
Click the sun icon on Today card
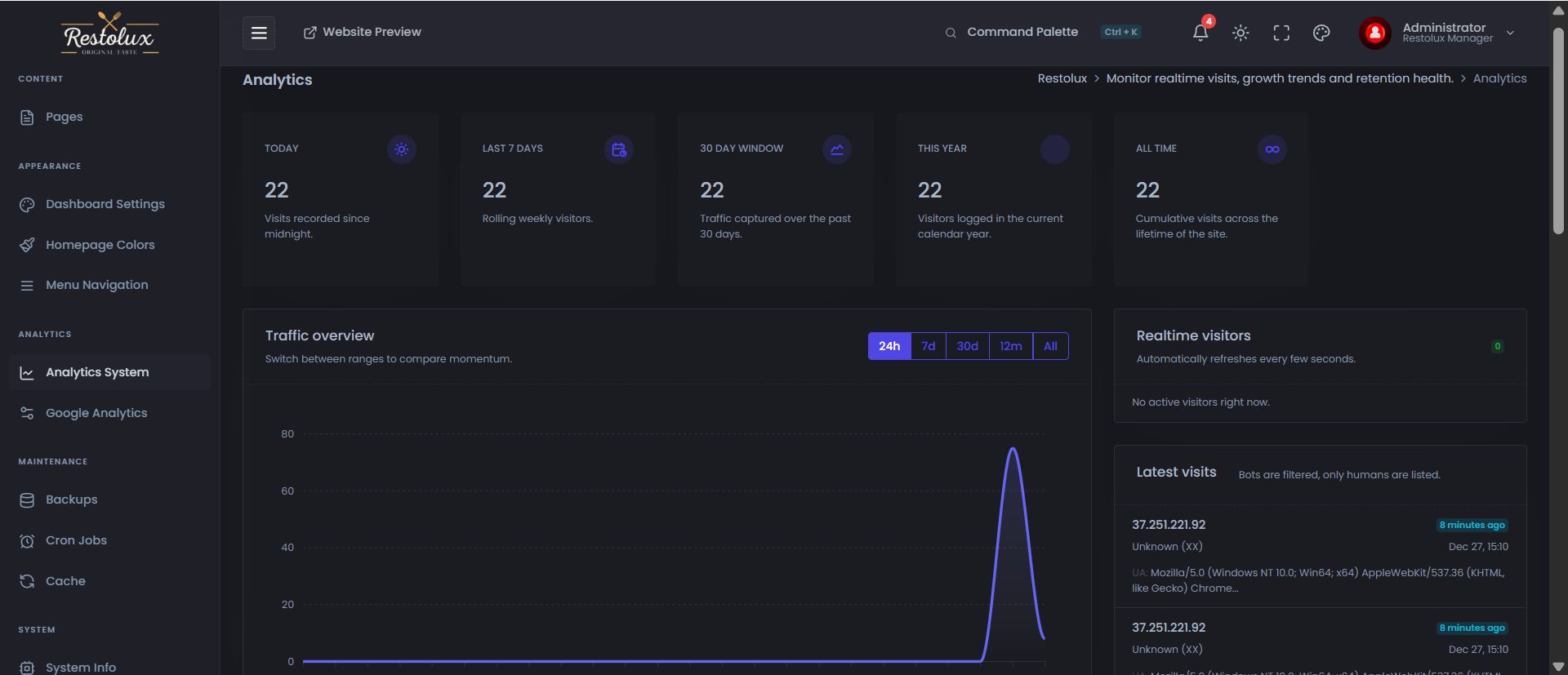[401, 149]
